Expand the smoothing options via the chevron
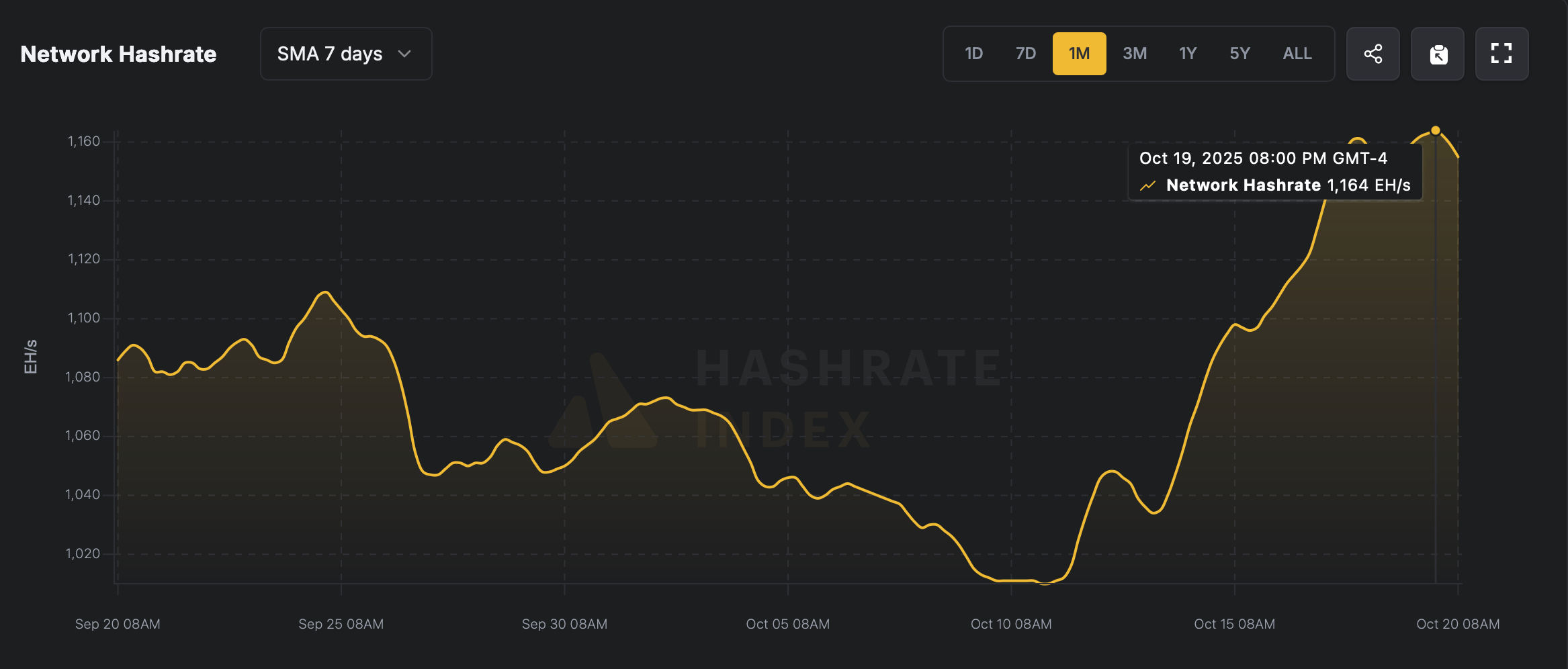 404,54
